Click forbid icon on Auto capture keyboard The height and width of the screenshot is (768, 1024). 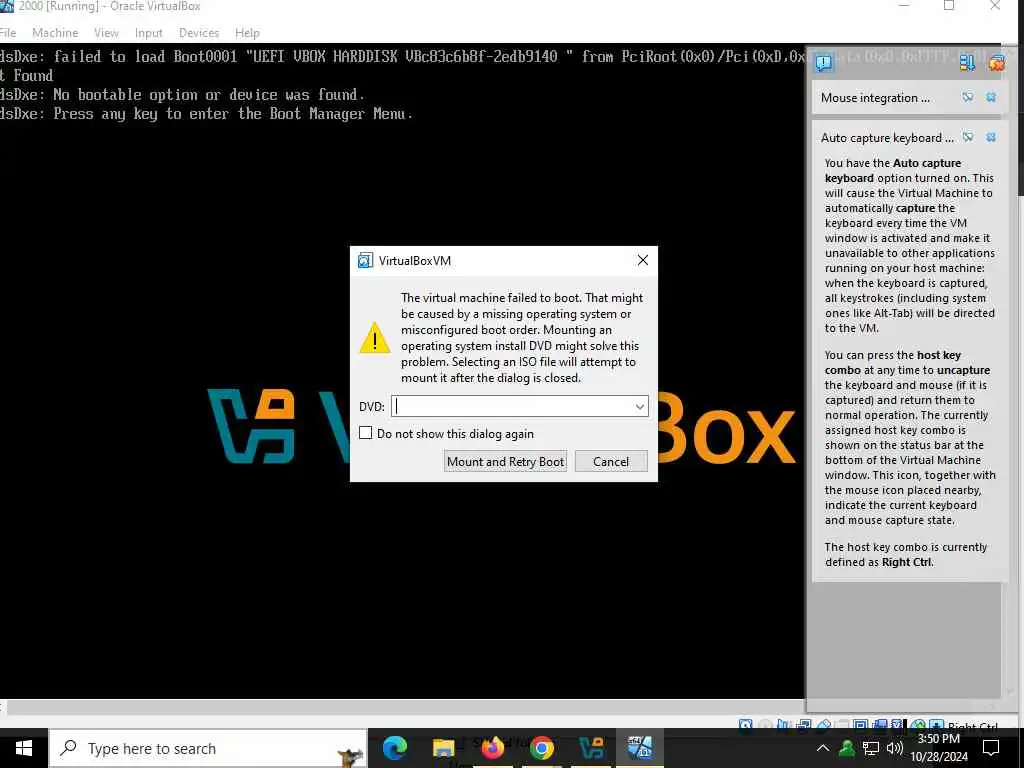click(967, 137)
